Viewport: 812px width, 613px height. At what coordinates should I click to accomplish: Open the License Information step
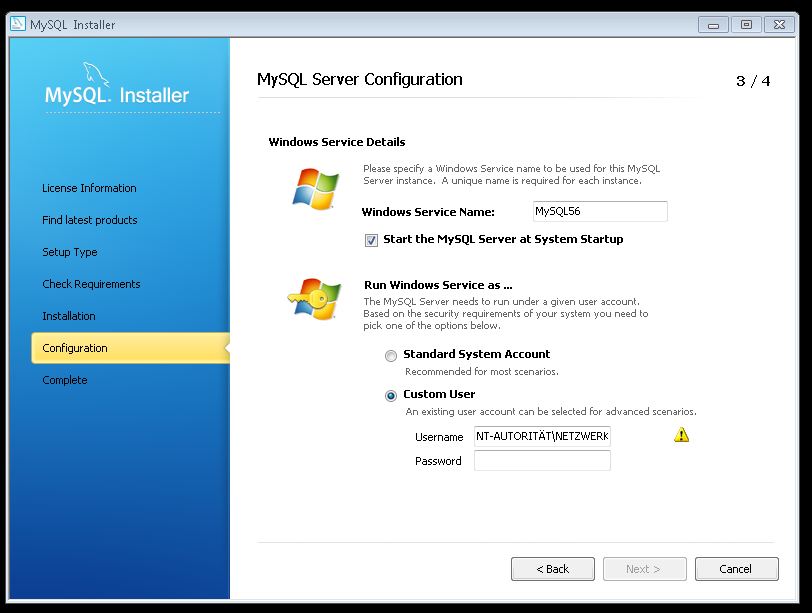point(89,188)
